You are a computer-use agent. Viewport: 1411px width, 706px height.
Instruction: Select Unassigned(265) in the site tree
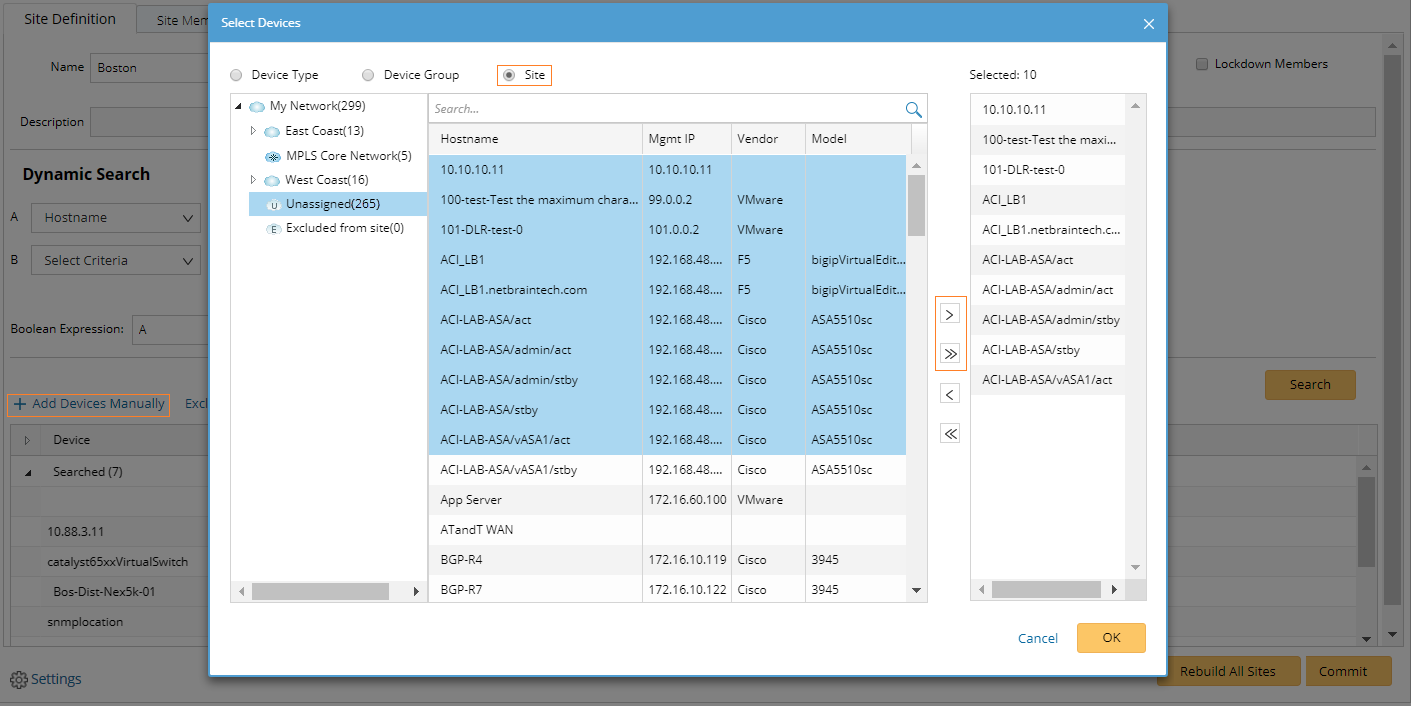332,204
